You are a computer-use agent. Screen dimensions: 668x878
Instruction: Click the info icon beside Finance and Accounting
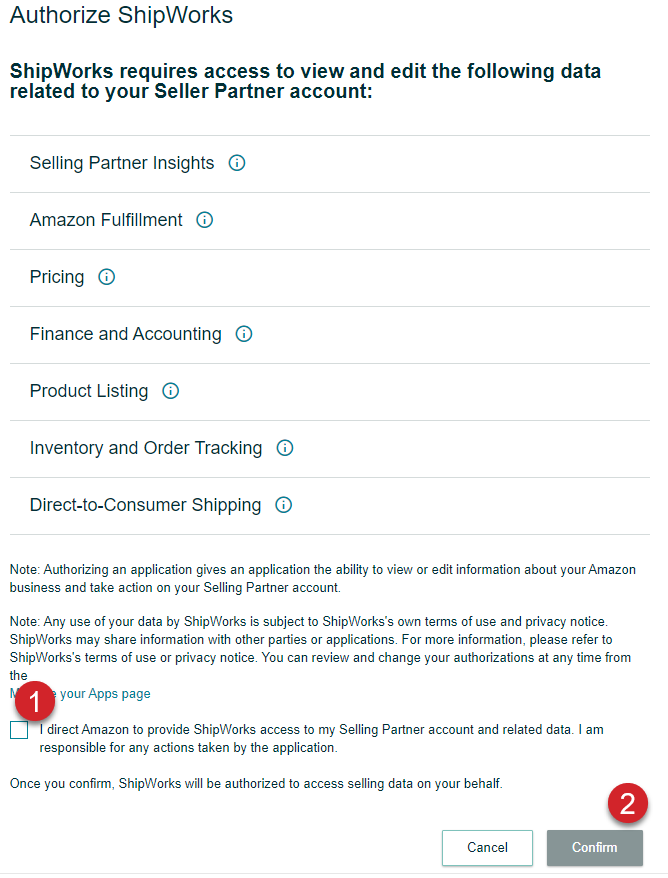[x=243, y=334]
